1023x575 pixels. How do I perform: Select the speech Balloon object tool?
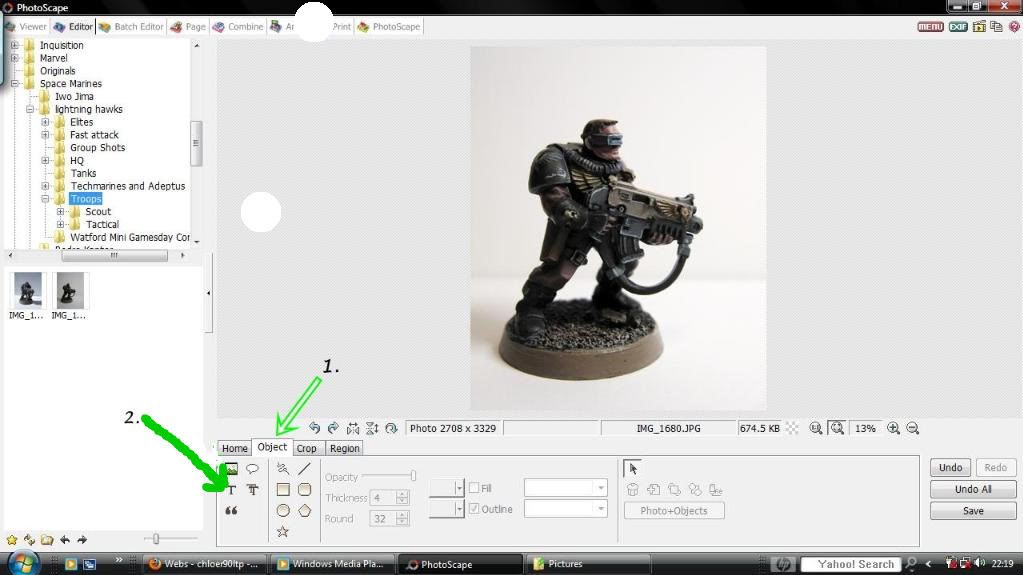coord(252,469)
